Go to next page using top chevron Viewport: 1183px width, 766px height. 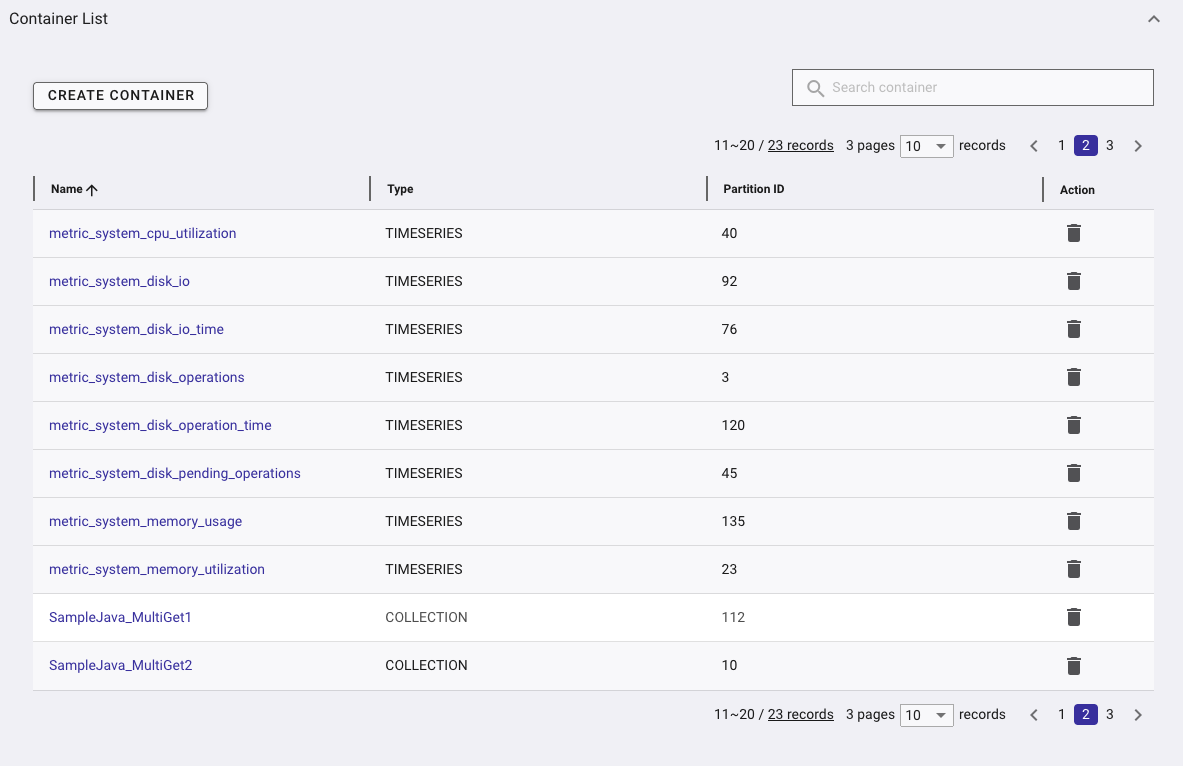click(x=1138, y=146)
